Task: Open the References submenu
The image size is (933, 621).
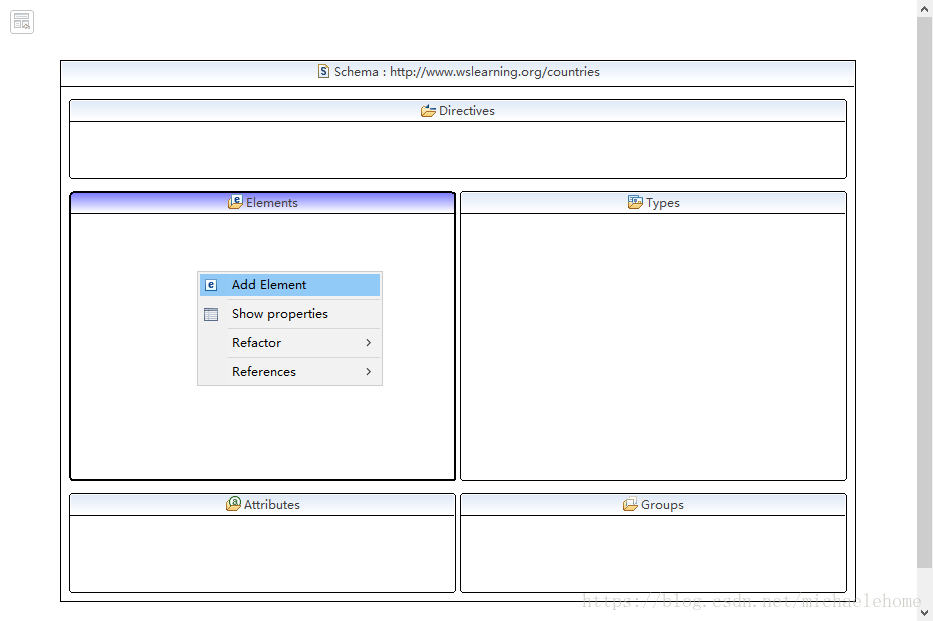Action: pos(290,372)
